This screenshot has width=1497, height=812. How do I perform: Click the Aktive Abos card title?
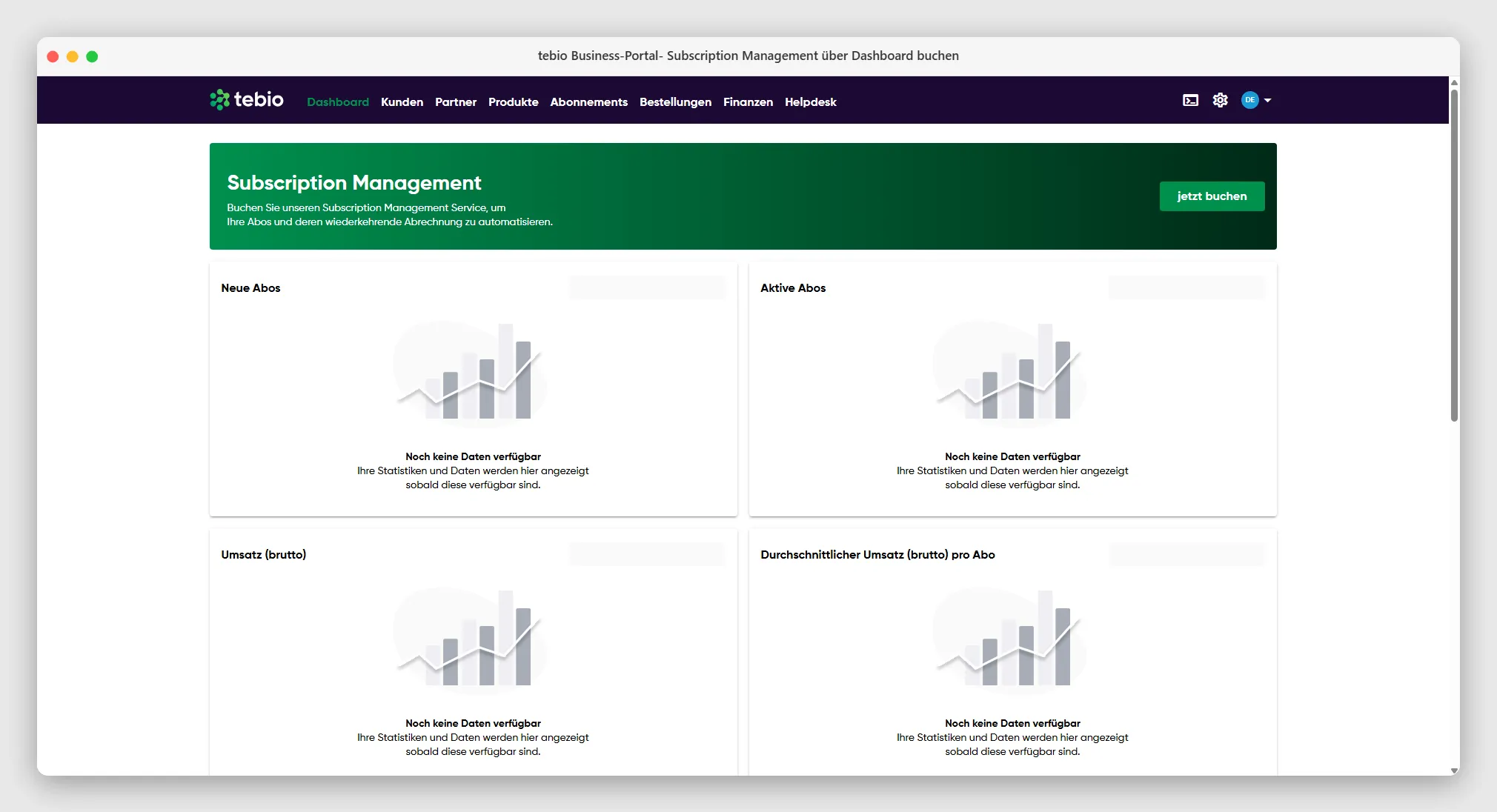point(793,287)
